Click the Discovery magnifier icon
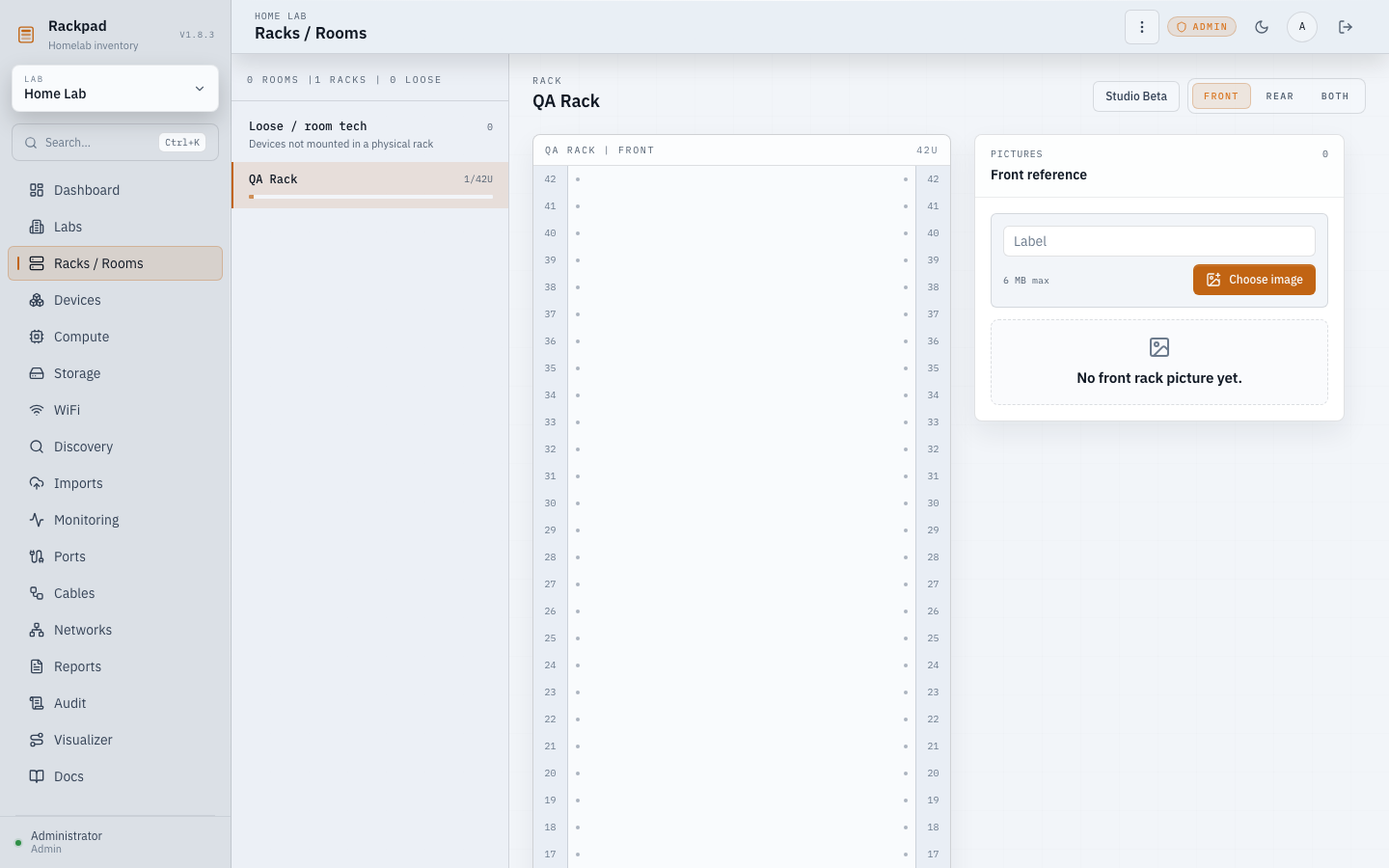 coord(37,447)
